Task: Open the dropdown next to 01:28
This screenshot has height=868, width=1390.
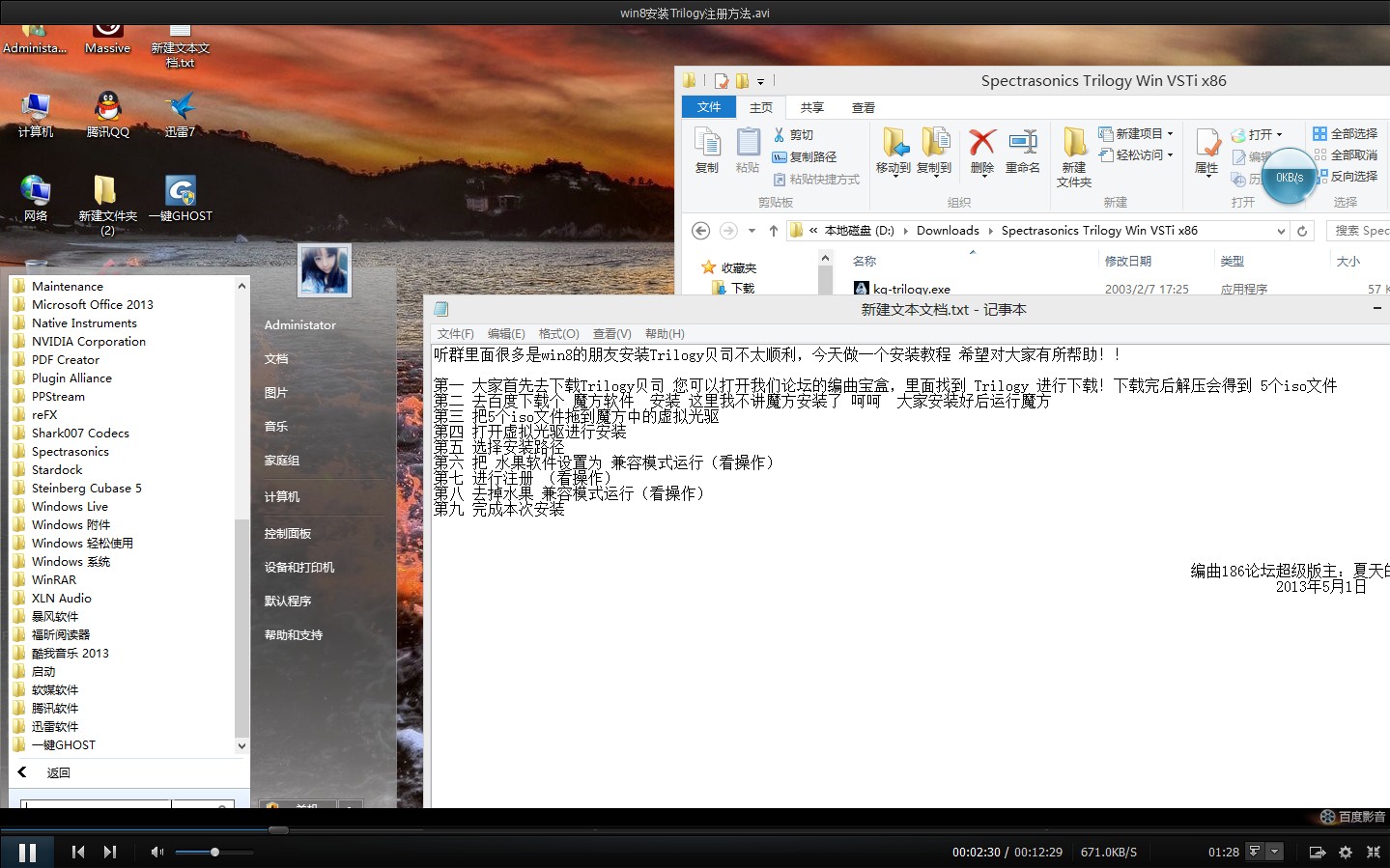Action: click(1275, 852)
